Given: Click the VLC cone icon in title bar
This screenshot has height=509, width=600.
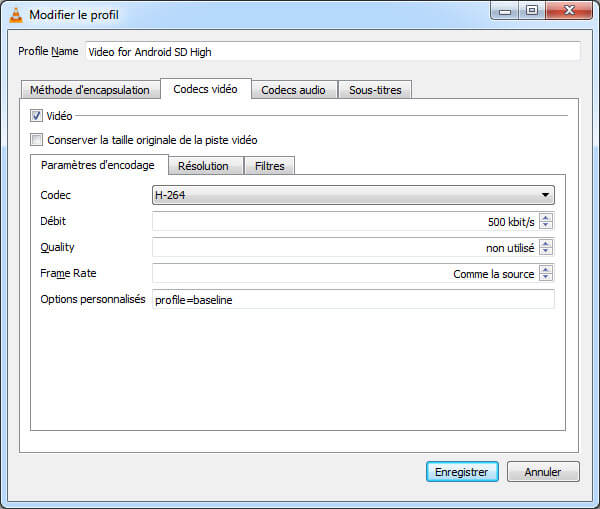Looking at the screenshot, I should click(x=15, y=14).
